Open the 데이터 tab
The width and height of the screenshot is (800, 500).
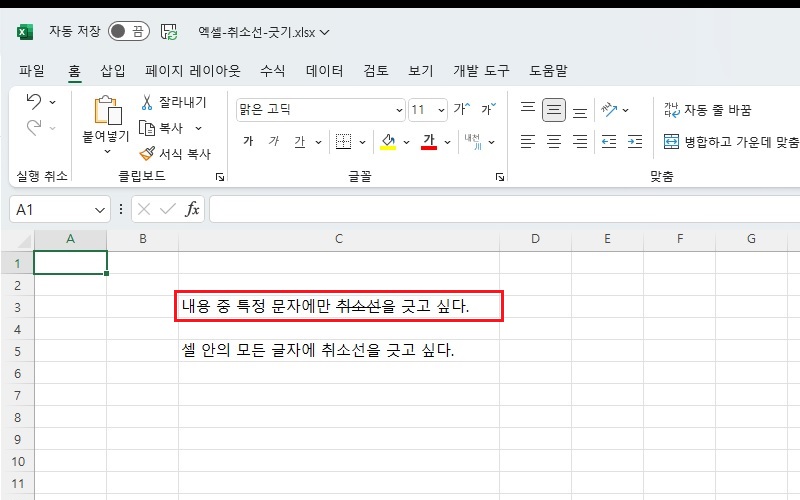tap(324, 70)
